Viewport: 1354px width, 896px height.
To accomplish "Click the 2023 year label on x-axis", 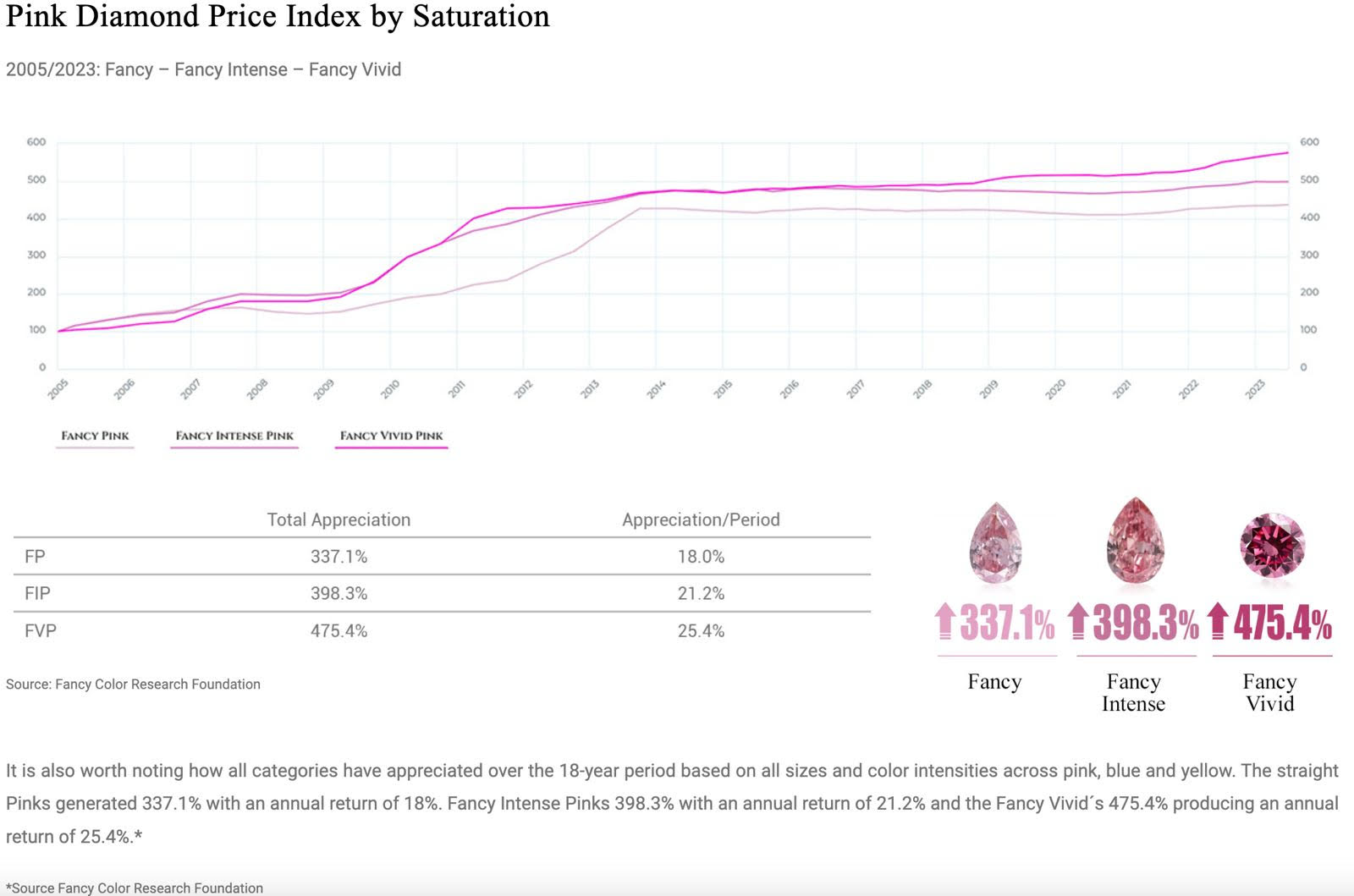I will [x=1255, y=389].
